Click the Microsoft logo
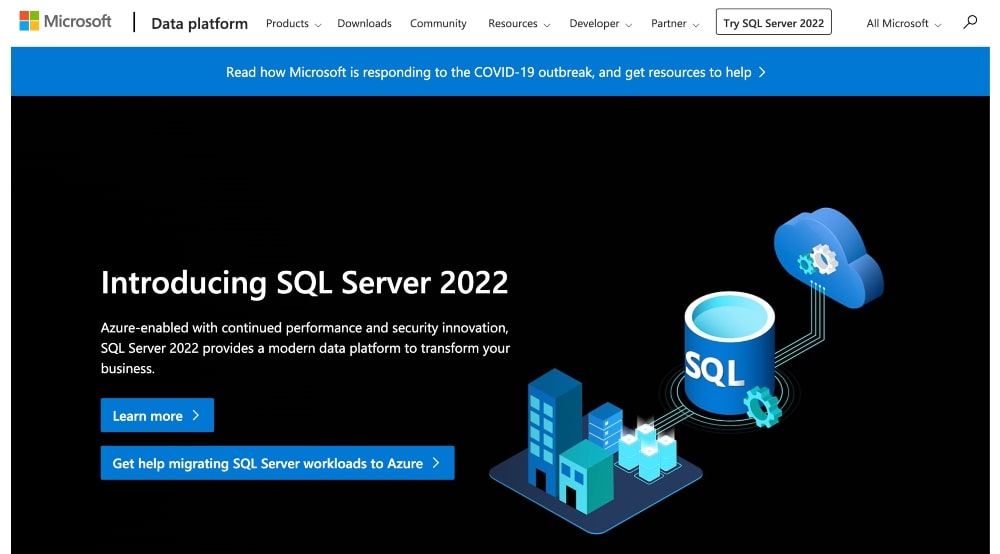This screenshot has width=1000, height=554. [65, 22]
